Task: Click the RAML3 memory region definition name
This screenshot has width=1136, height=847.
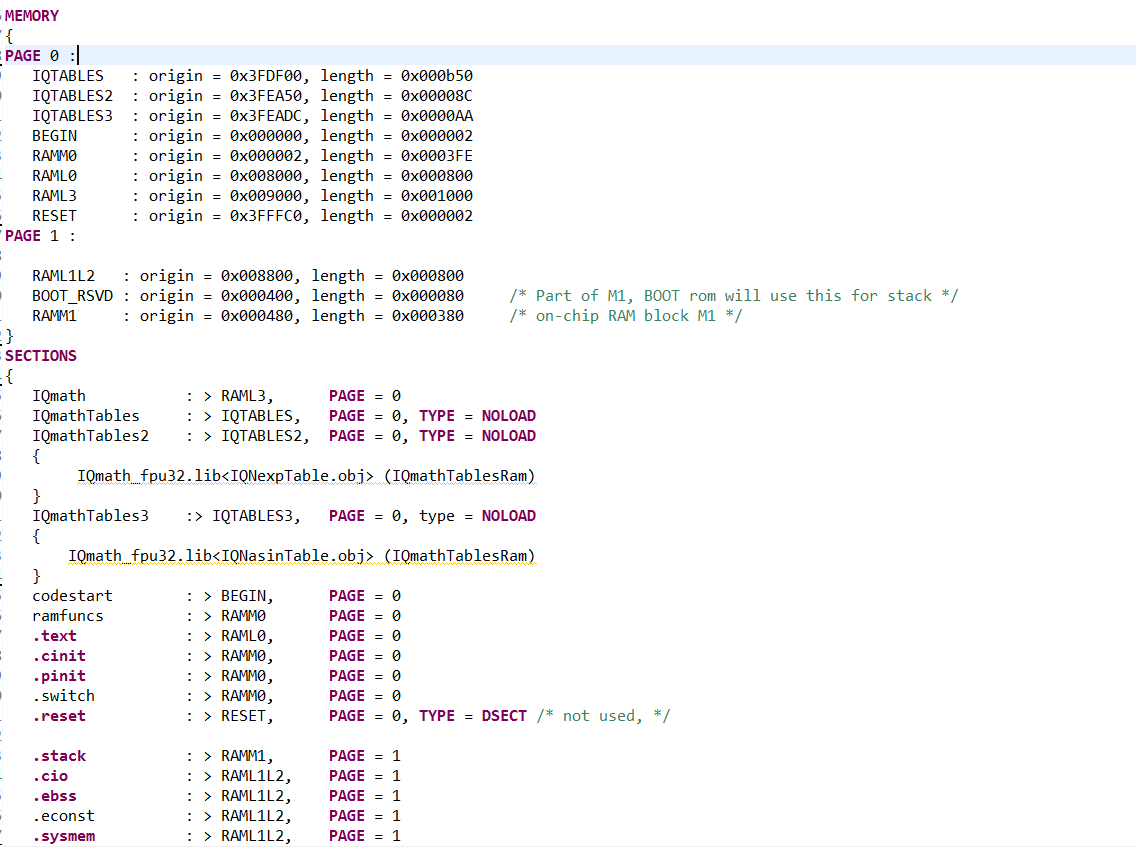Action: click(54, 196)
